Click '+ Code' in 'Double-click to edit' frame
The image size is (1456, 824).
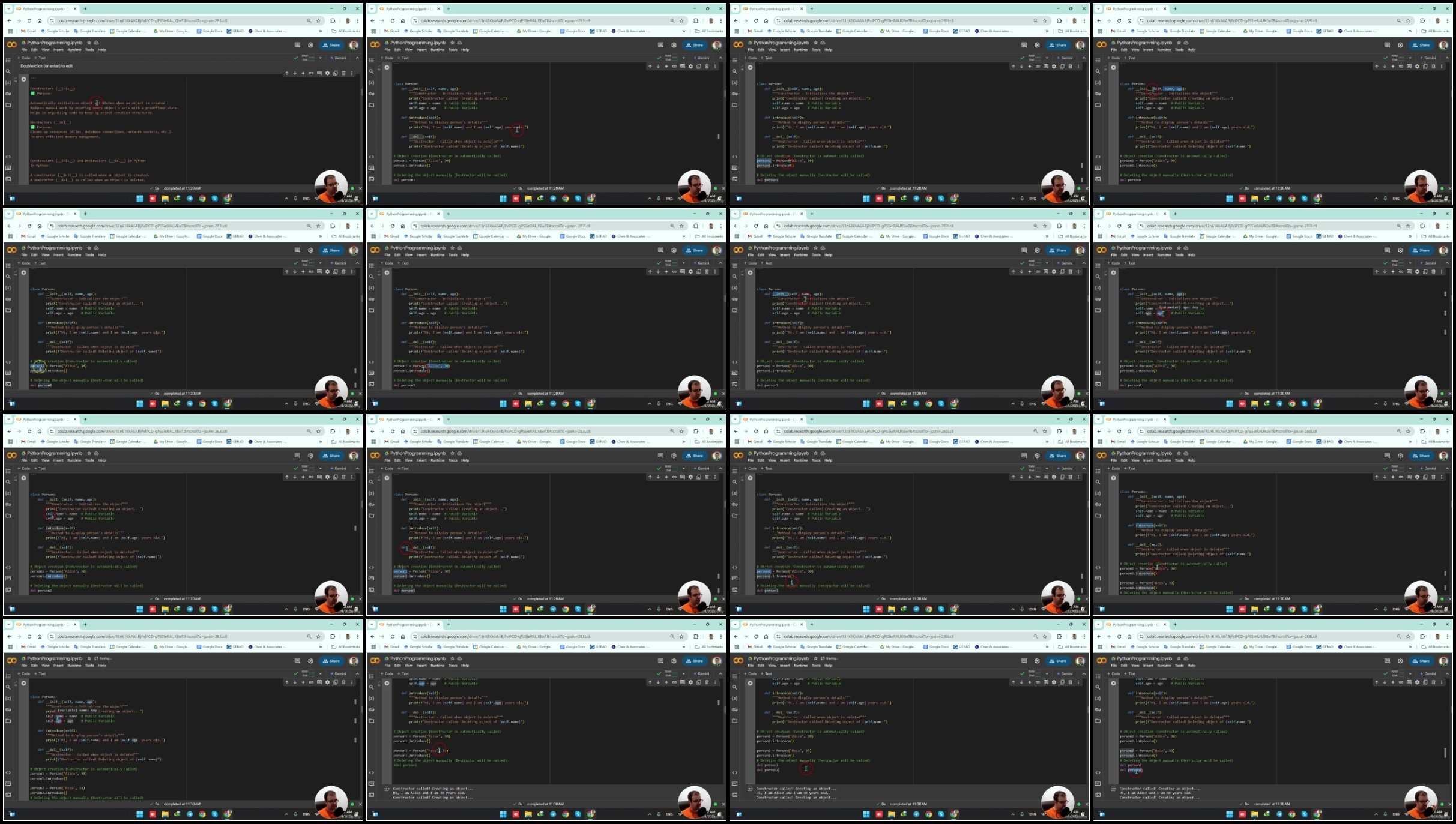(x=25, y=58)
